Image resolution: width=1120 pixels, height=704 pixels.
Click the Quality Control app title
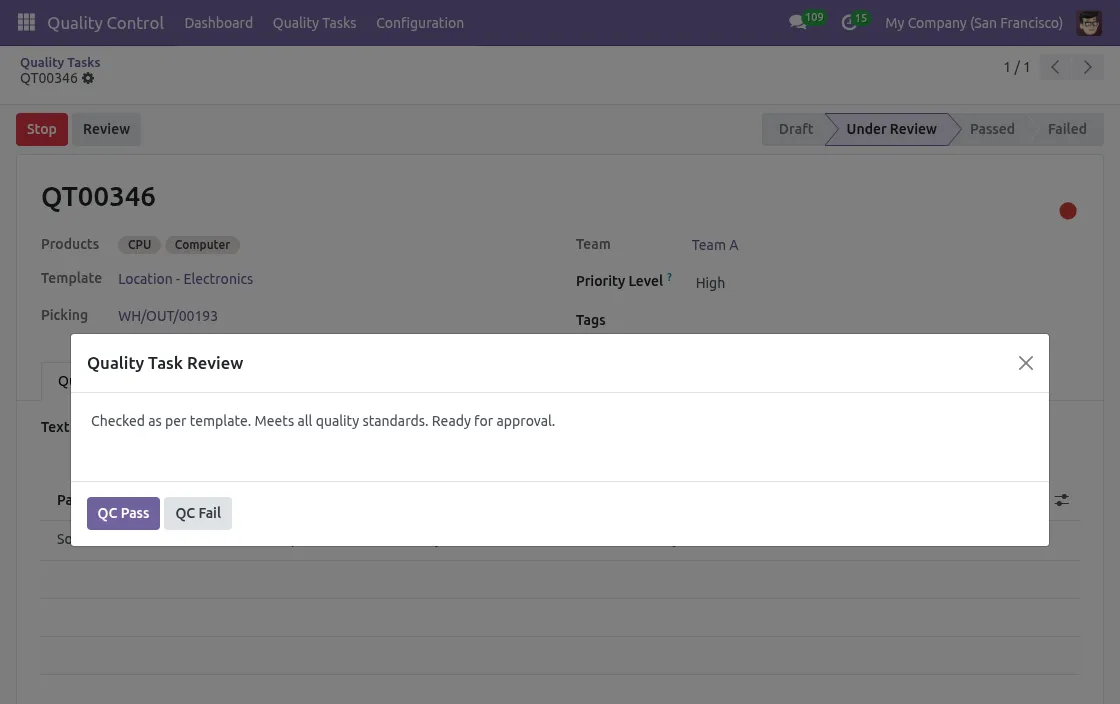(106, 23)
